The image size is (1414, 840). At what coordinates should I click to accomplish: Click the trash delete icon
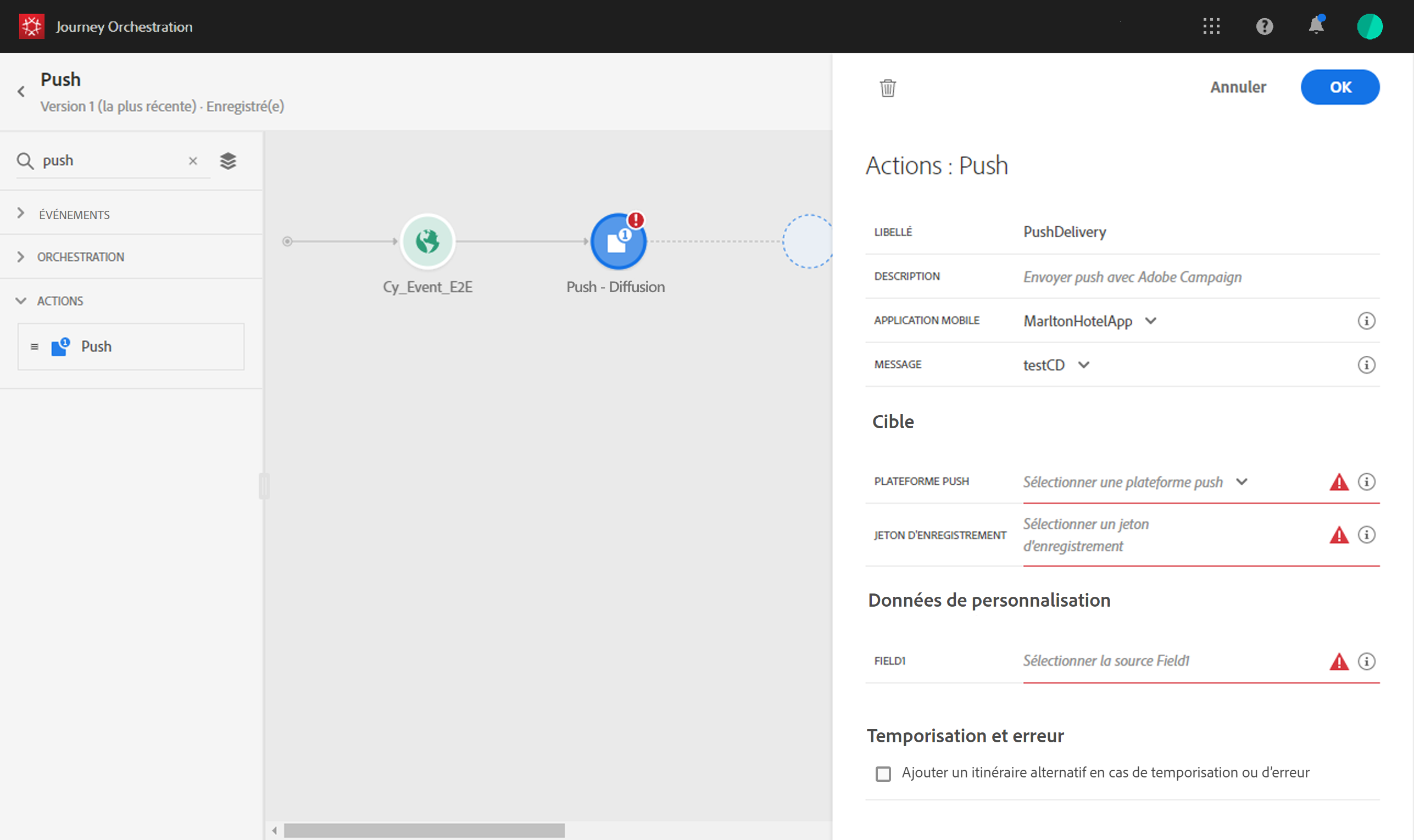(x=887, y=88)
